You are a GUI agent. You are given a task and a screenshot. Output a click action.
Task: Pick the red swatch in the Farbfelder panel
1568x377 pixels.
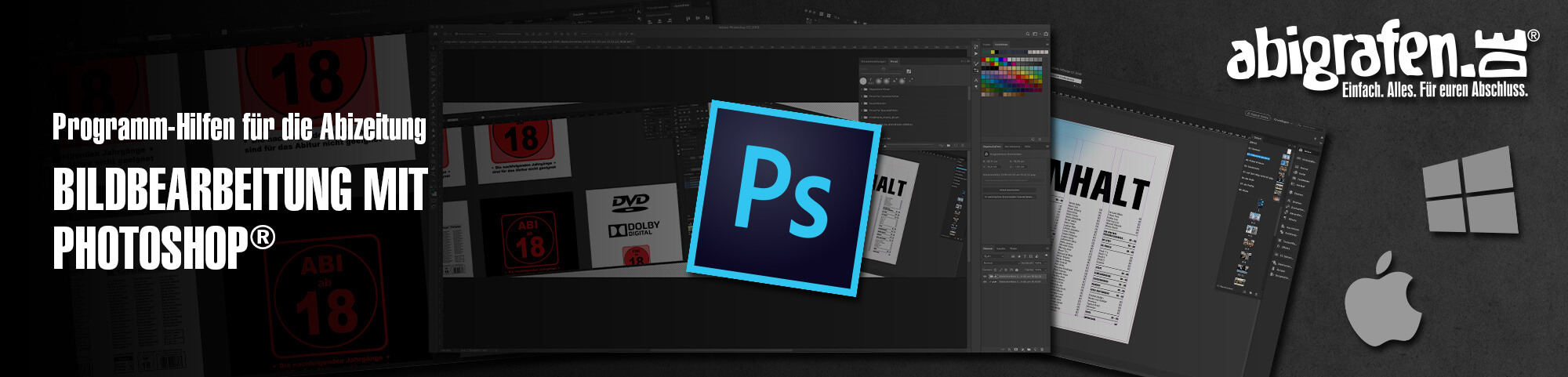[983, 60]
